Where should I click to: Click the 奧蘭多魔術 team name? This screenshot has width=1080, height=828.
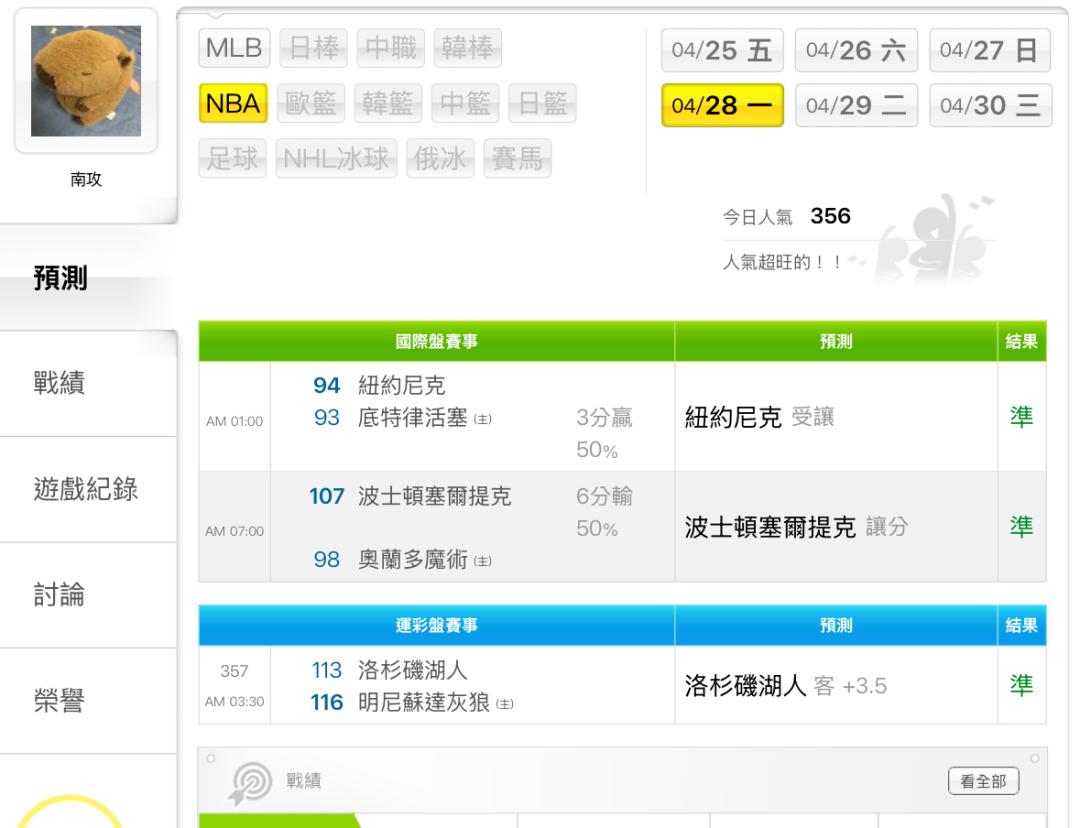tap(412, 559)
